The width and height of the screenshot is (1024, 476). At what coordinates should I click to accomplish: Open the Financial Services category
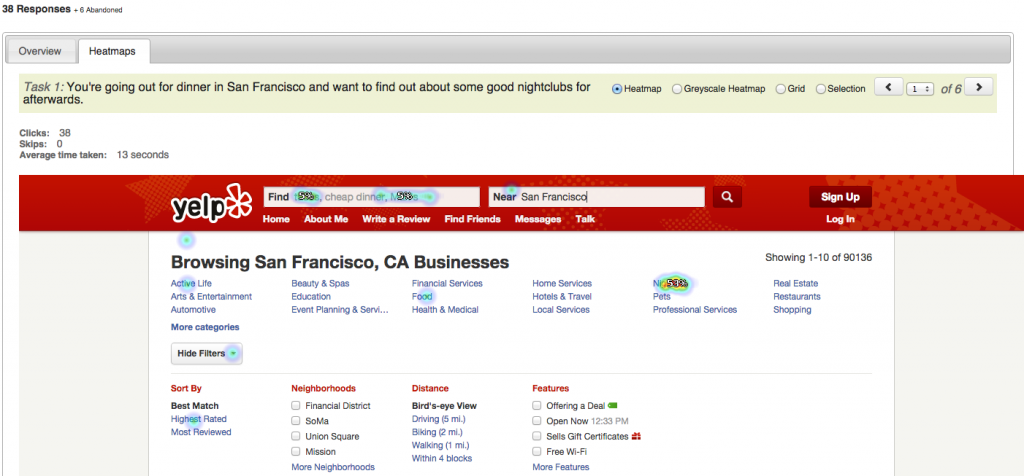(x=447, y=283)
